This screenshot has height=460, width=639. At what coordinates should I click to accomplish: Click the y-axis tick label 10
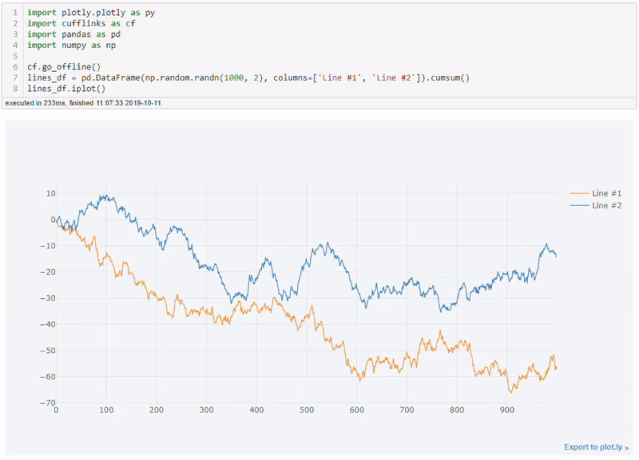50,193
